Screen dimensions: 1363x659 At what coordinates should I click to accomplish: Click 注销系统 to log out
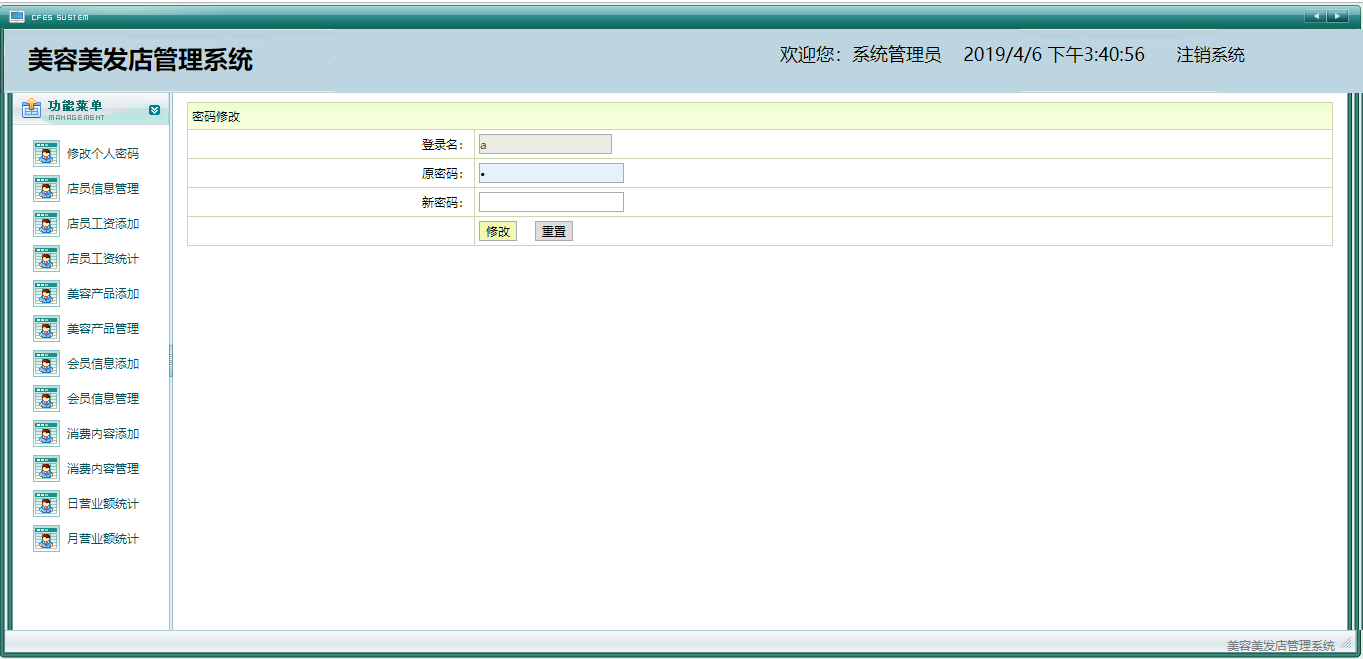tap(1211, 55)
